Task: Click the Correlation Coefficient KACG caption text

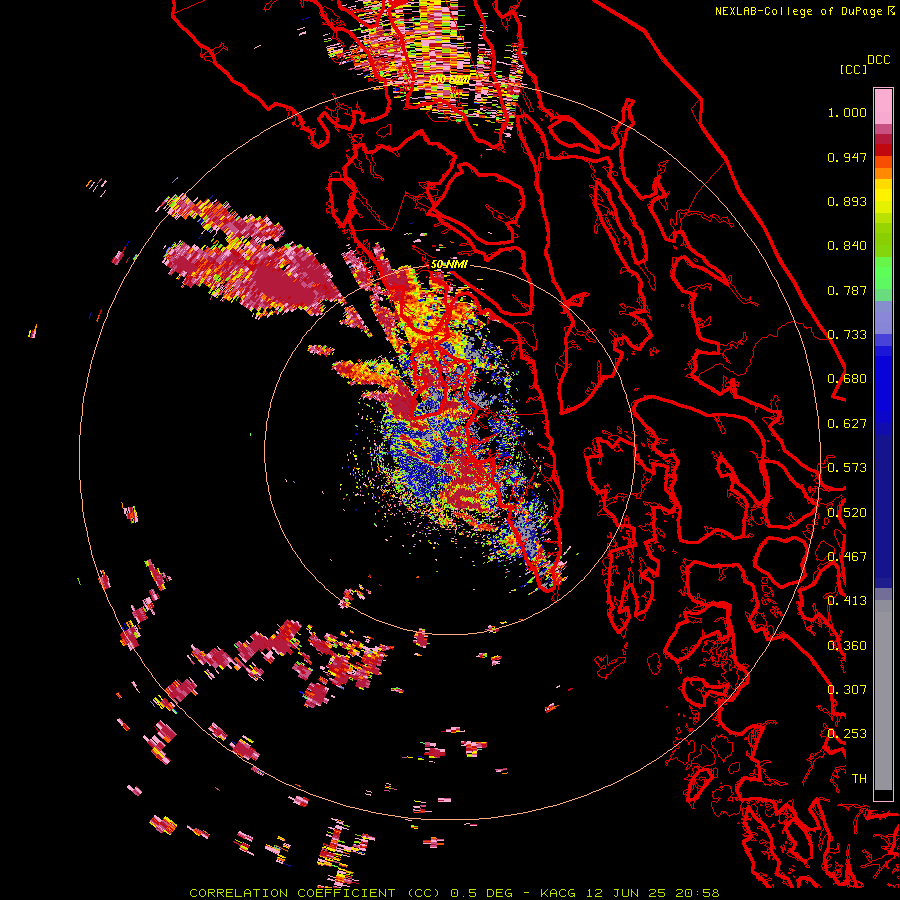Action: [x=454, y=893]
